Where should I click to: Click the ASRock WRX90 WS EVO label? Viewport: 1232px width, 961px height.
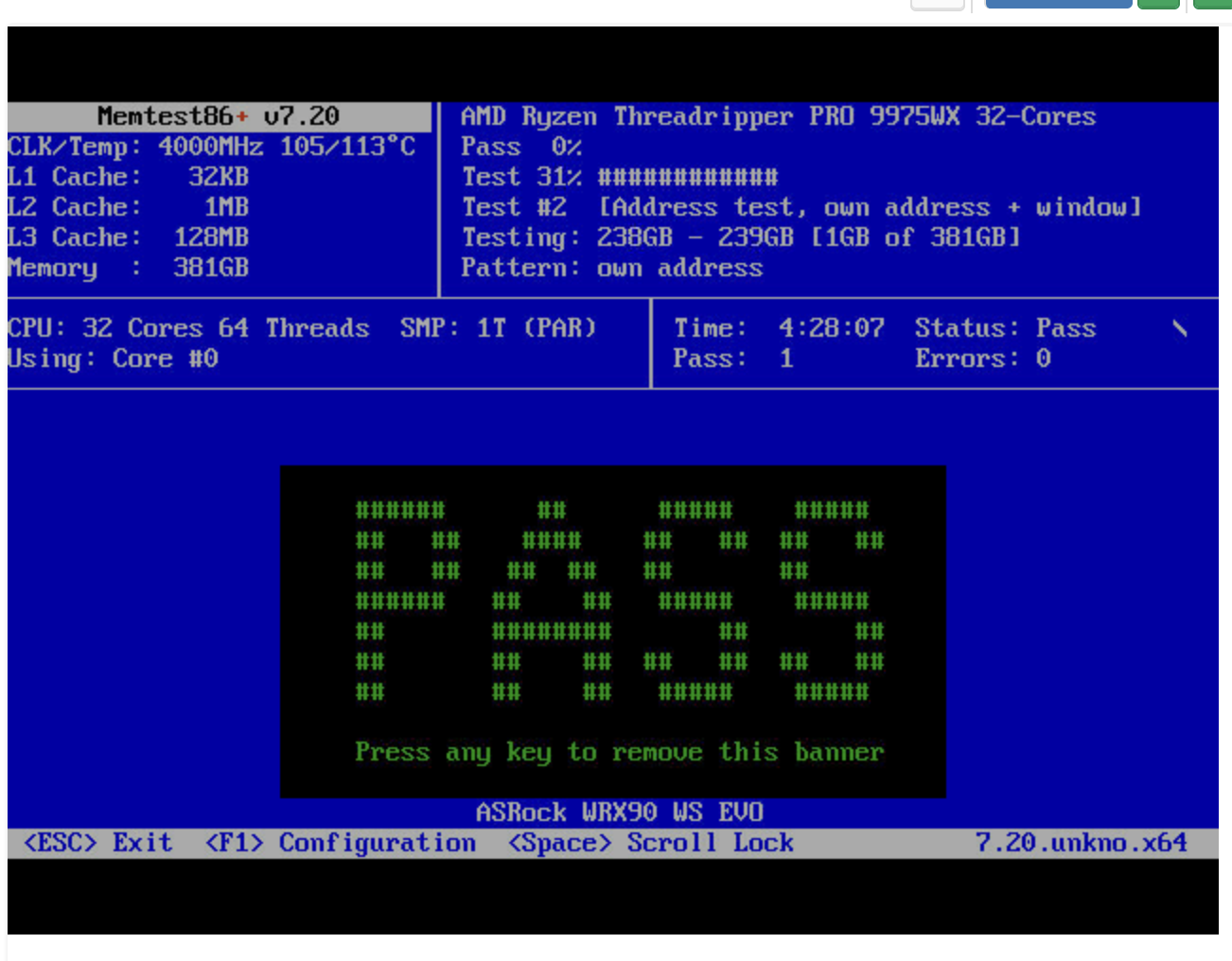click(619, 812)
